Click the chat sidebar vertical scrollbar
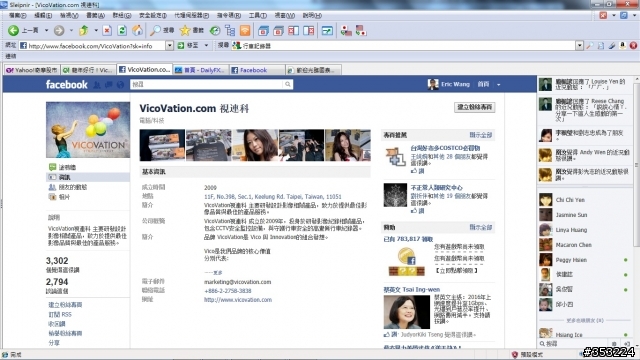 pyautogui.click(x=637, y=163)
